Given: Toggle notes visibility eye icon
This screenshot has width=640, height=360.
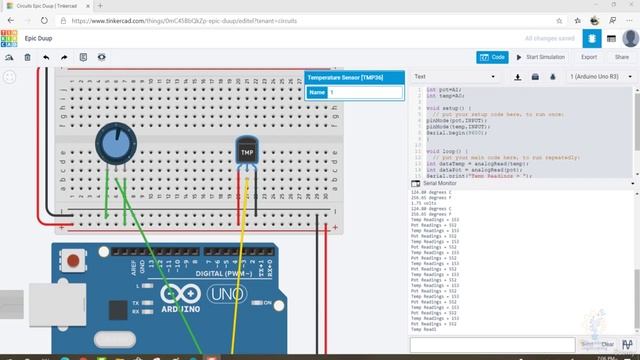Looking at the screenshot, I should click(102, 57).
